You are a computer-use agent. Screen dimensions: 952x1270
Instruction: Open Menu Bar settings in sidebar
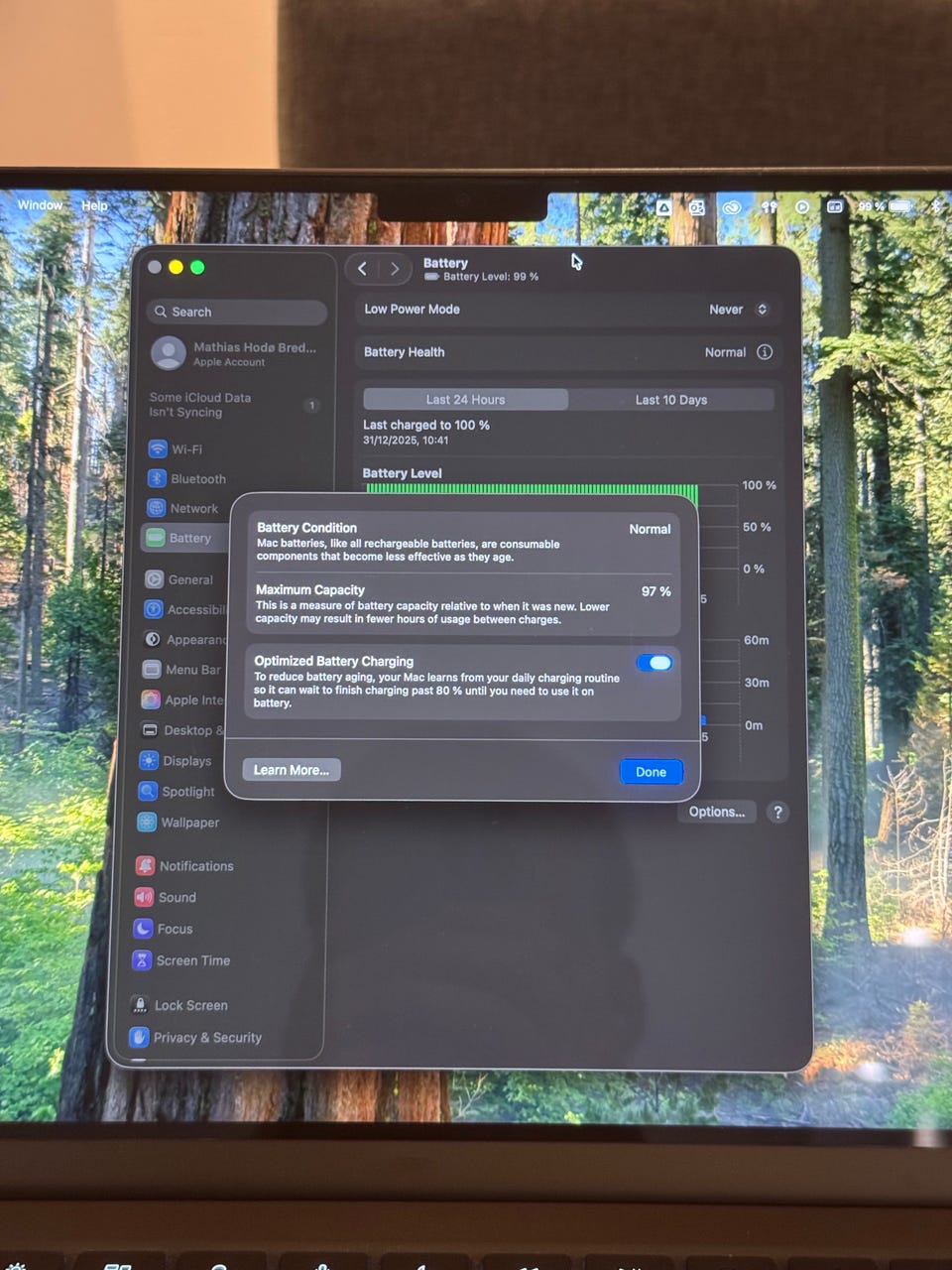pos(183,670)
